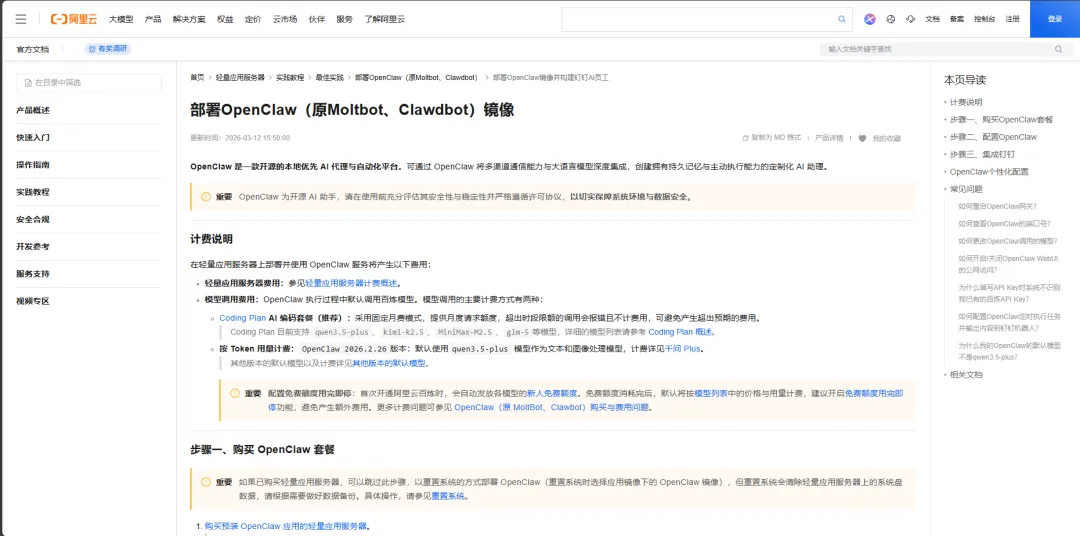Open the Coding Plan 概述 link
This screenshot has width=1080, height=536.
pos(680,332)
